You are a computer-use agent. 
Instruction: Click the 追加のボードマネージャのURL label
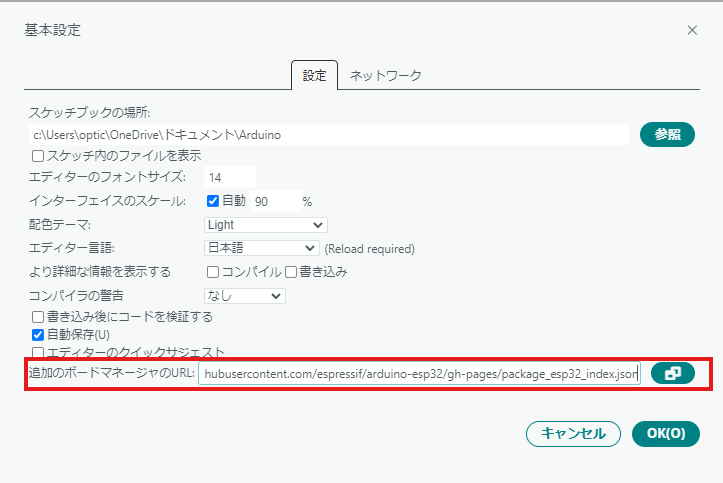pyautogui.click(x=112, y=372)
